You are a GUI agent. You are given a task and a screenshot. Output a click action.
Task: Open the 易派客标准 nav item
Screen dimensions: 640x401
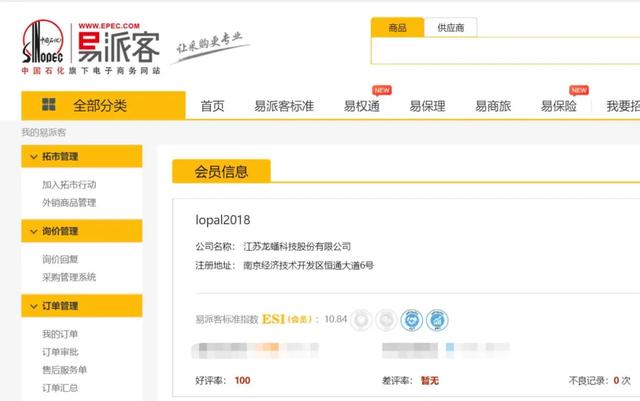pos(284,106)
